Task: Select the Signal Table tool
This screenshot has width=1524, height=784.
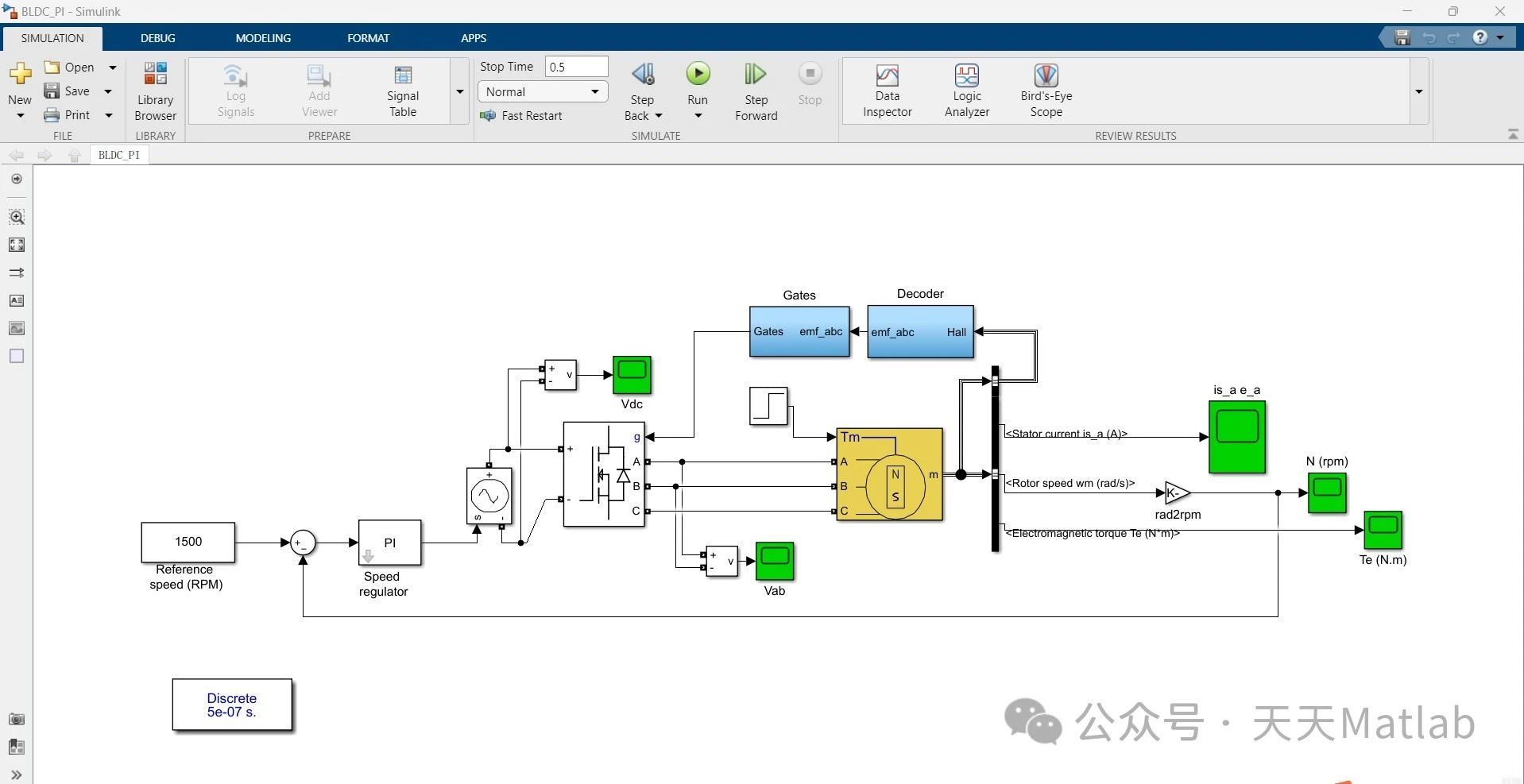Action: point(402,89)
